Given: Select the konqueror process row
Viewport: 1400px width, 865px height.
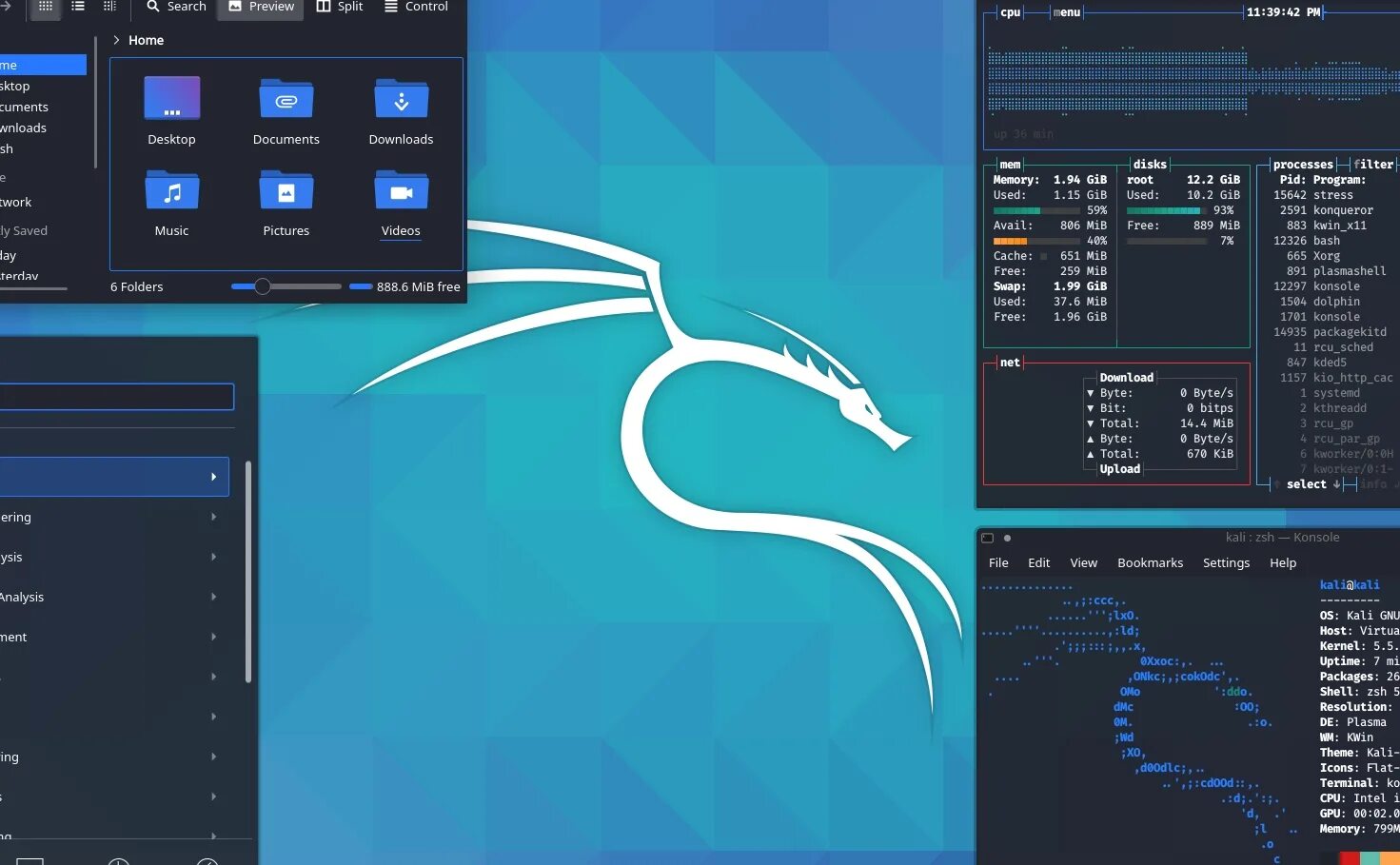Looking at the screenshot, I should coord(1332,210).
